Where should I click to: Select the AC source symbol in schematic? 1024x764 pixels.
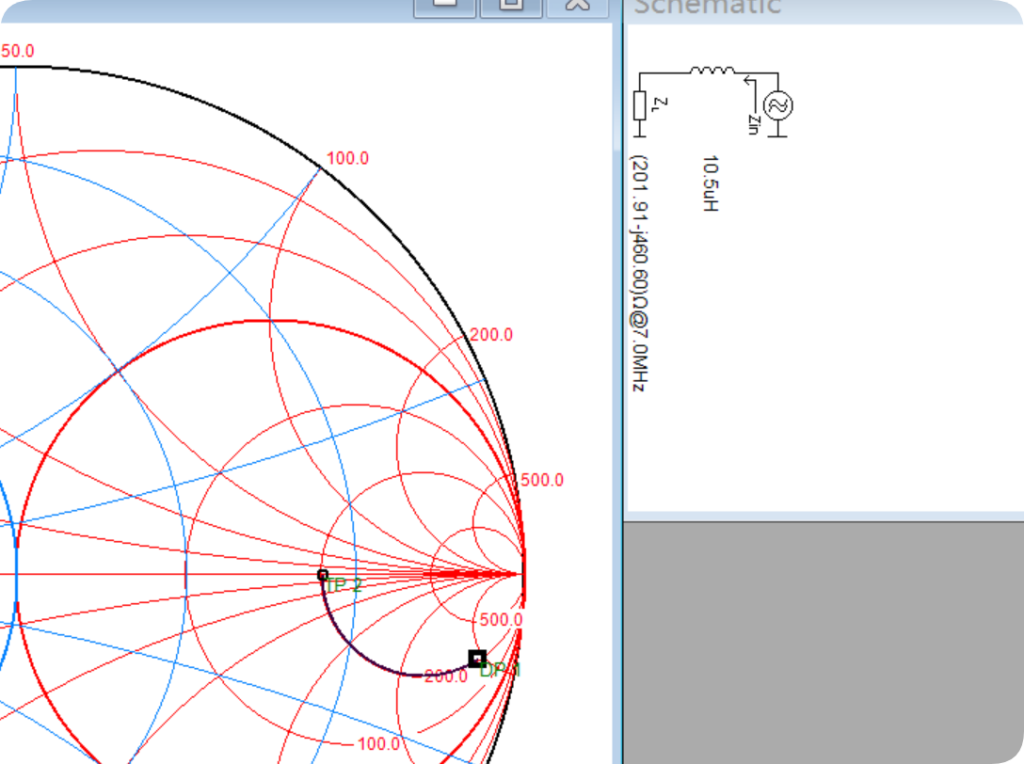(778, 105)
